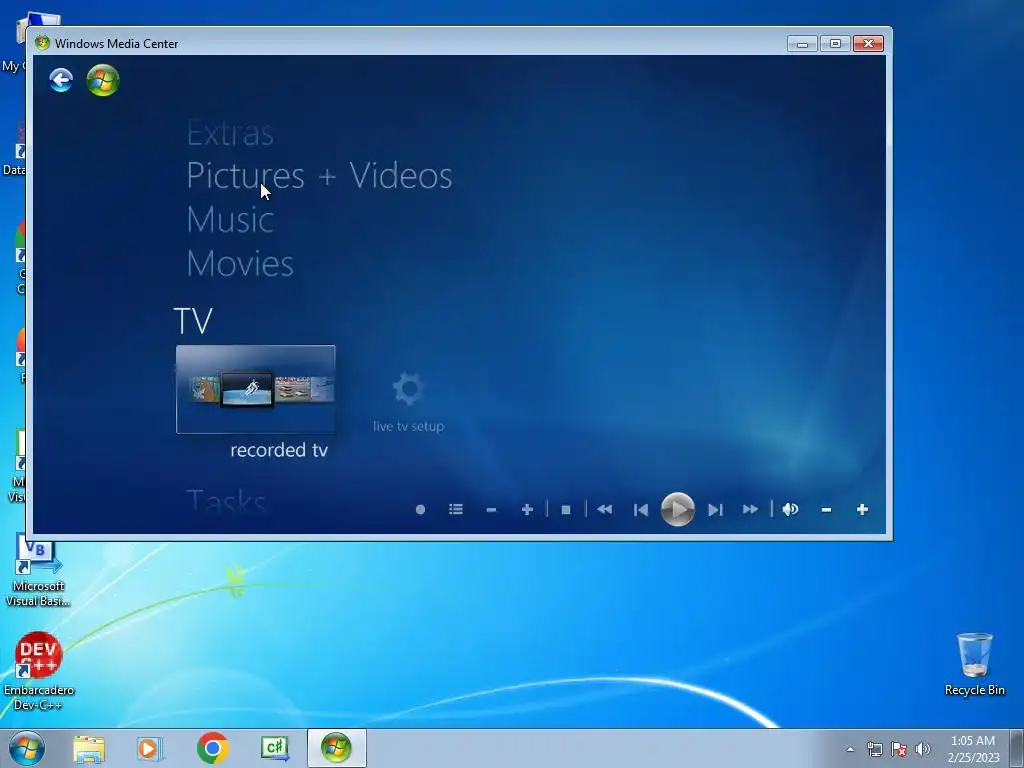The width and height of the screenshot is (1024, 768).
Task: Open Google Chrome from the taskbar
Action: [212, 748]
